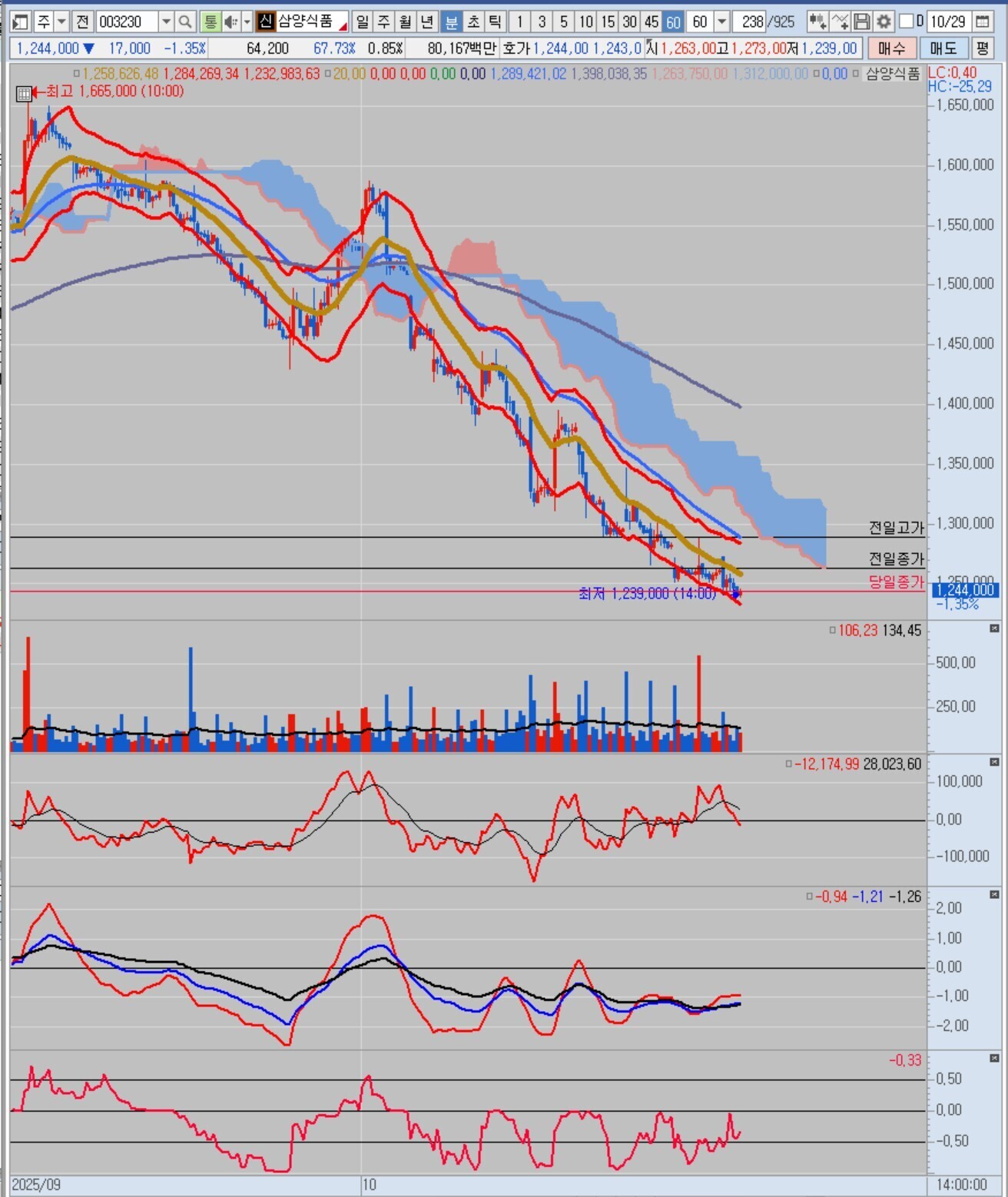Click the volume legend value 106,23

(x=857, y=630)
